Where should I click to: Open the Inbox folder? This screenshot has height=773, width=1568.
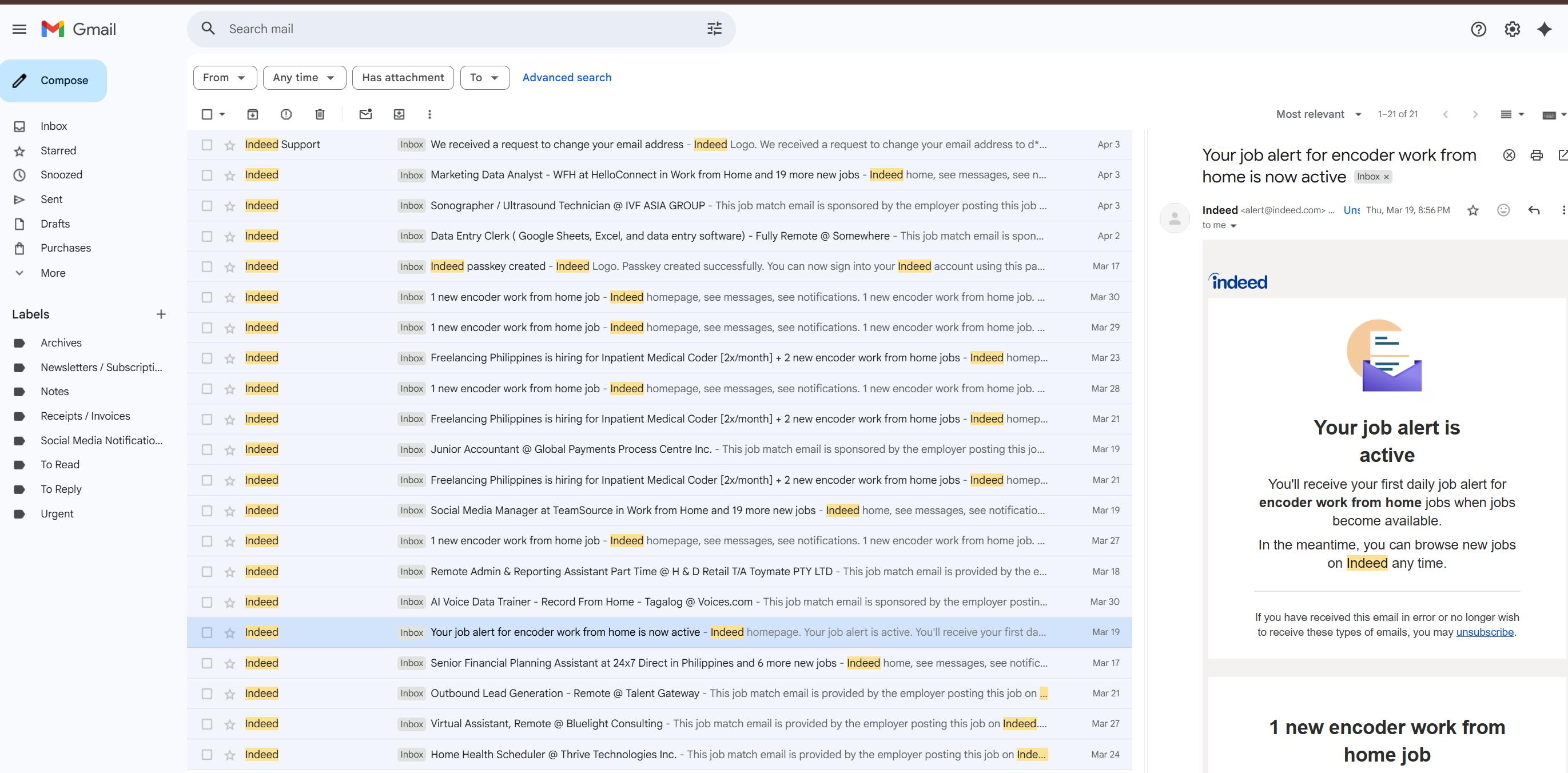coord(54,126)
